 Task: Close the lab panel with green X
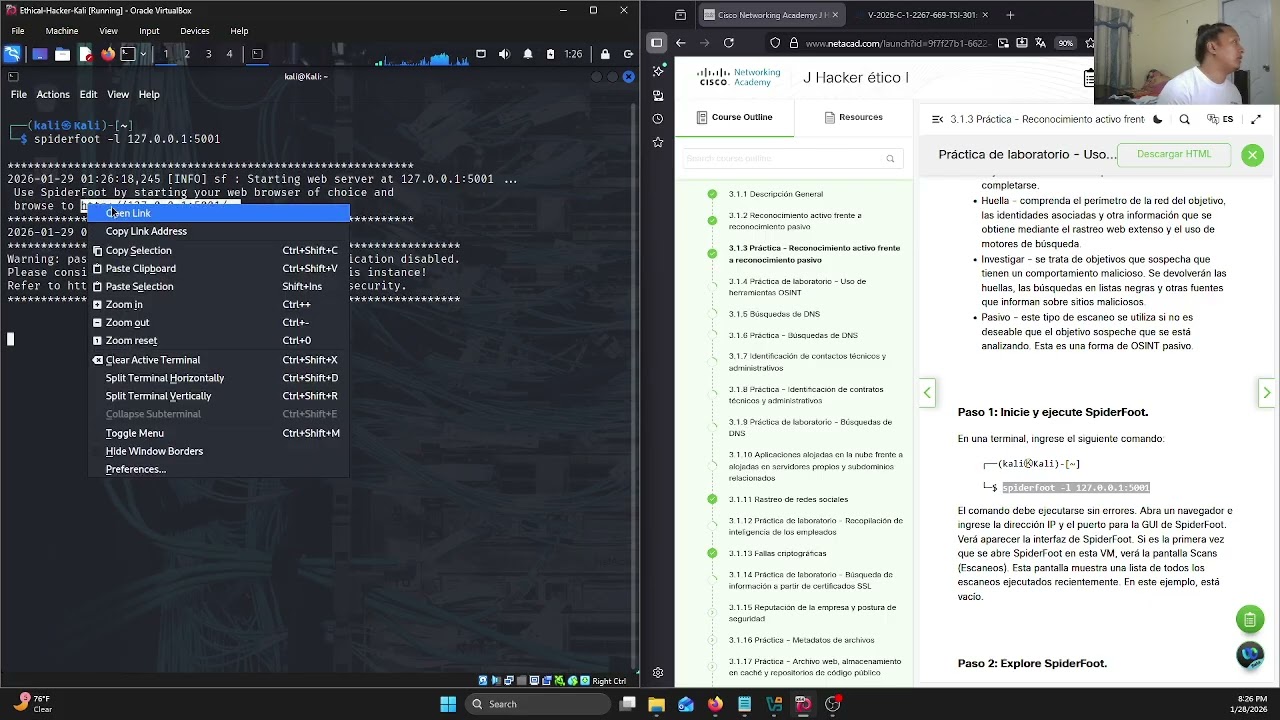pos(1252,154)
